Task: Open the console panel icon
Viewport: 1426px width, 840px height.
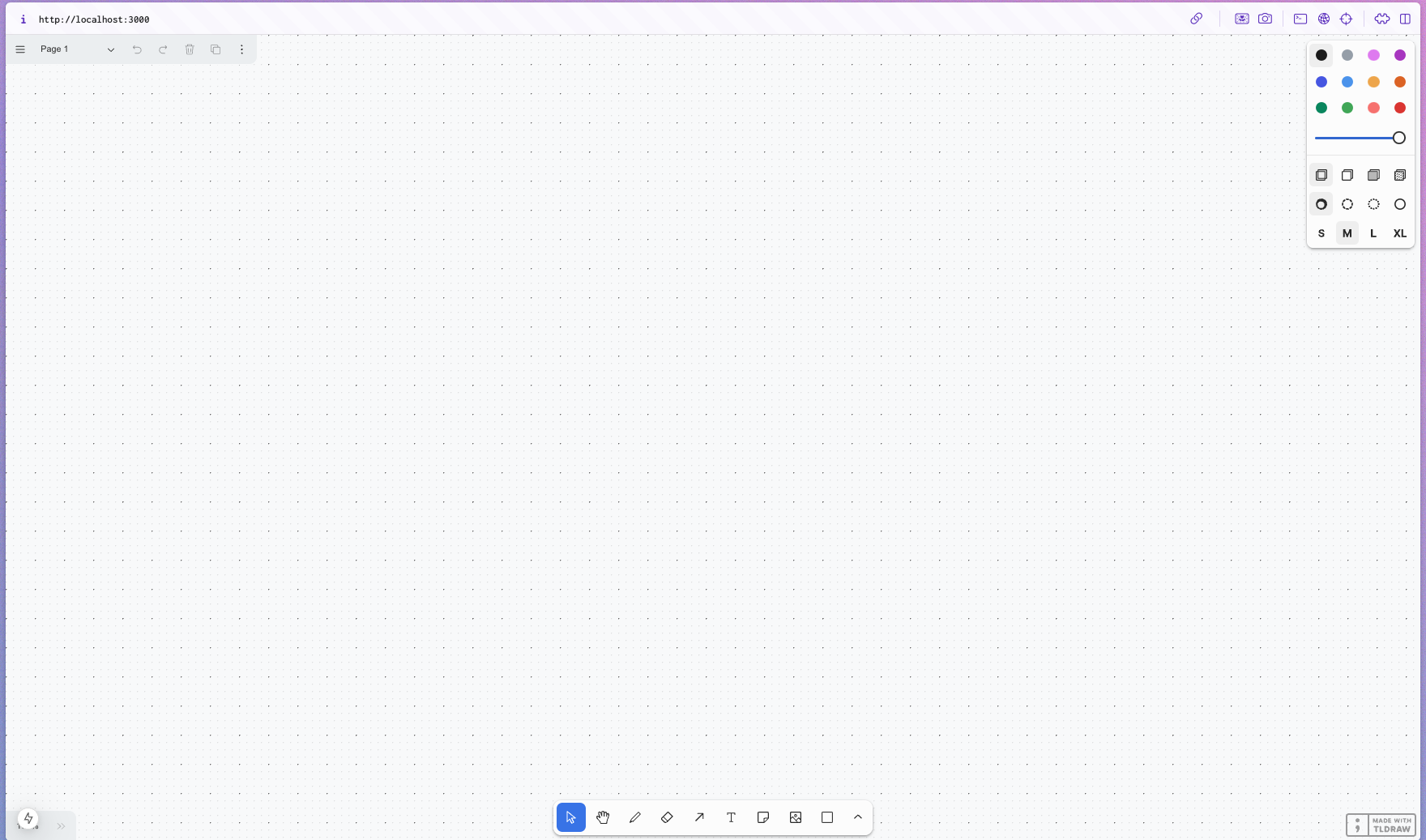Action: click(x=1300, y=19)
